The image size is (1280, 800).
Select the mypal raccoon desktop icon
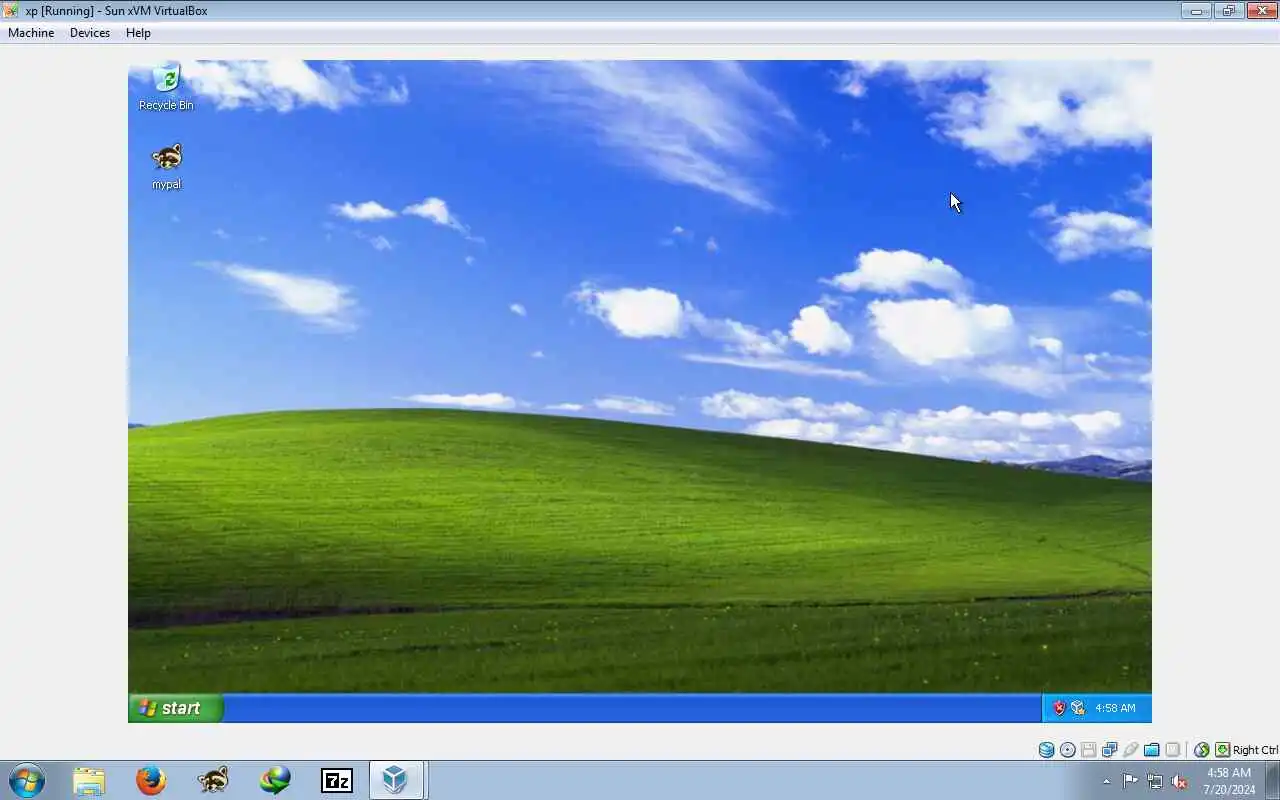pyautogui.click(x=166, y=166)
